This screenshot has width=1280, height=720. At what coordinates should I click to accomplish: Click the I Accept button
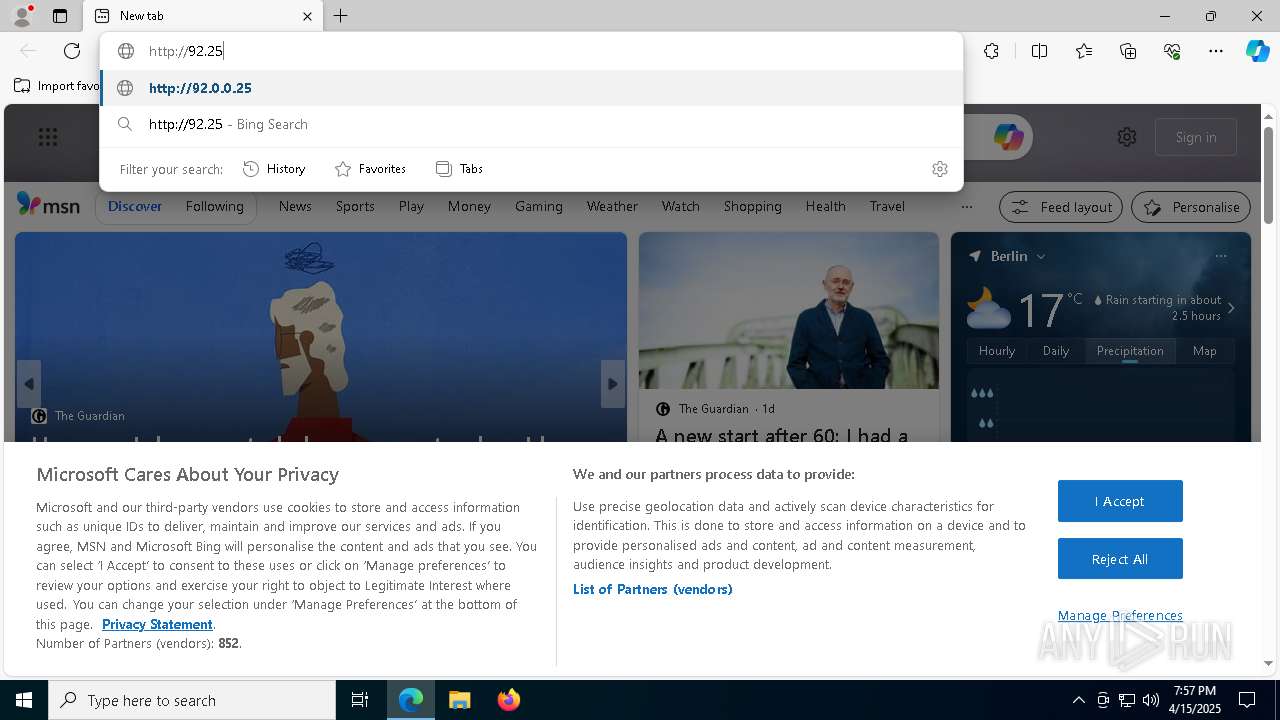pyautogui.click(x=1120, y=501)
